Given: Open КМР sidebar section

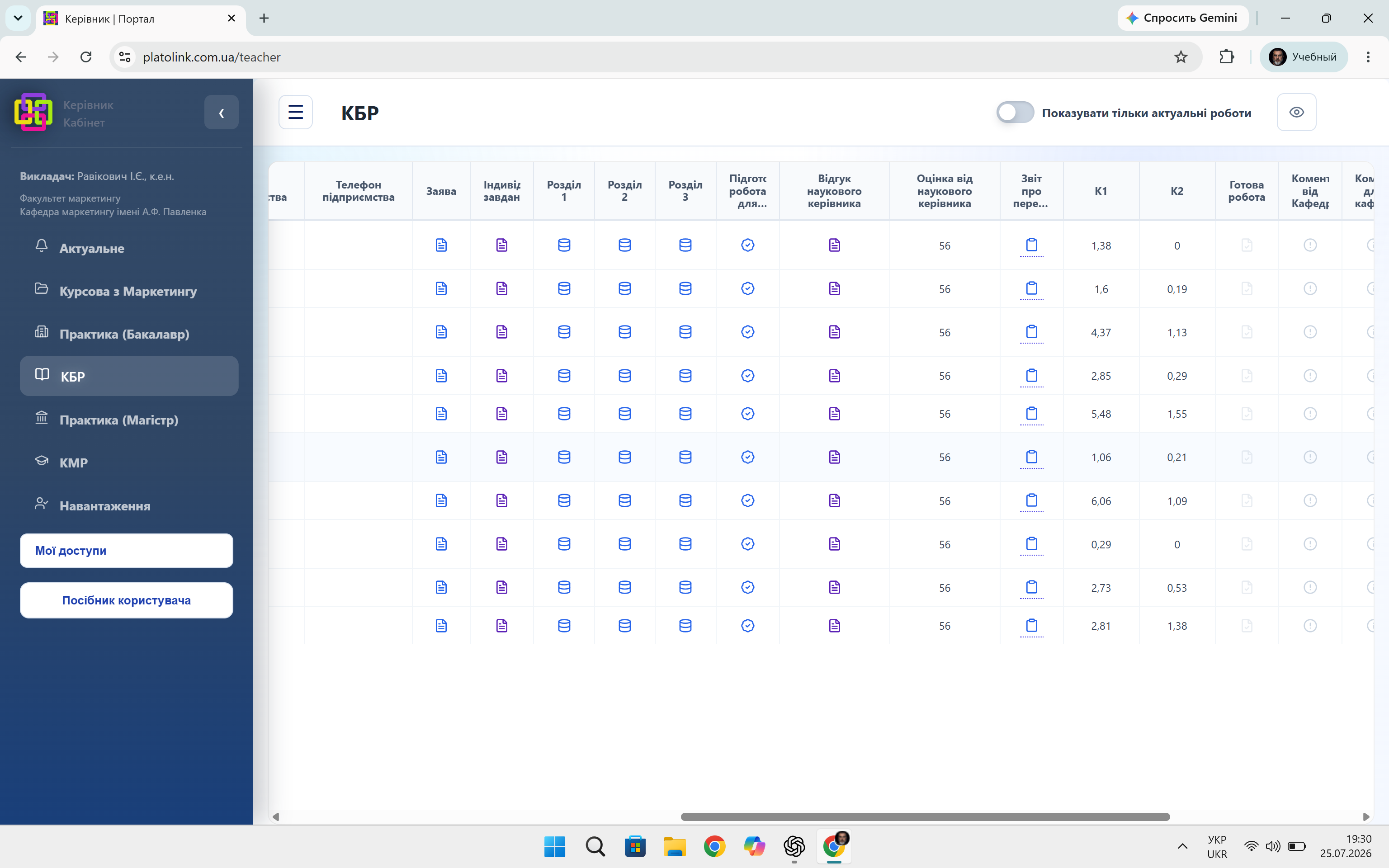Looking at the screenshot, I should (x=129, y=462).
